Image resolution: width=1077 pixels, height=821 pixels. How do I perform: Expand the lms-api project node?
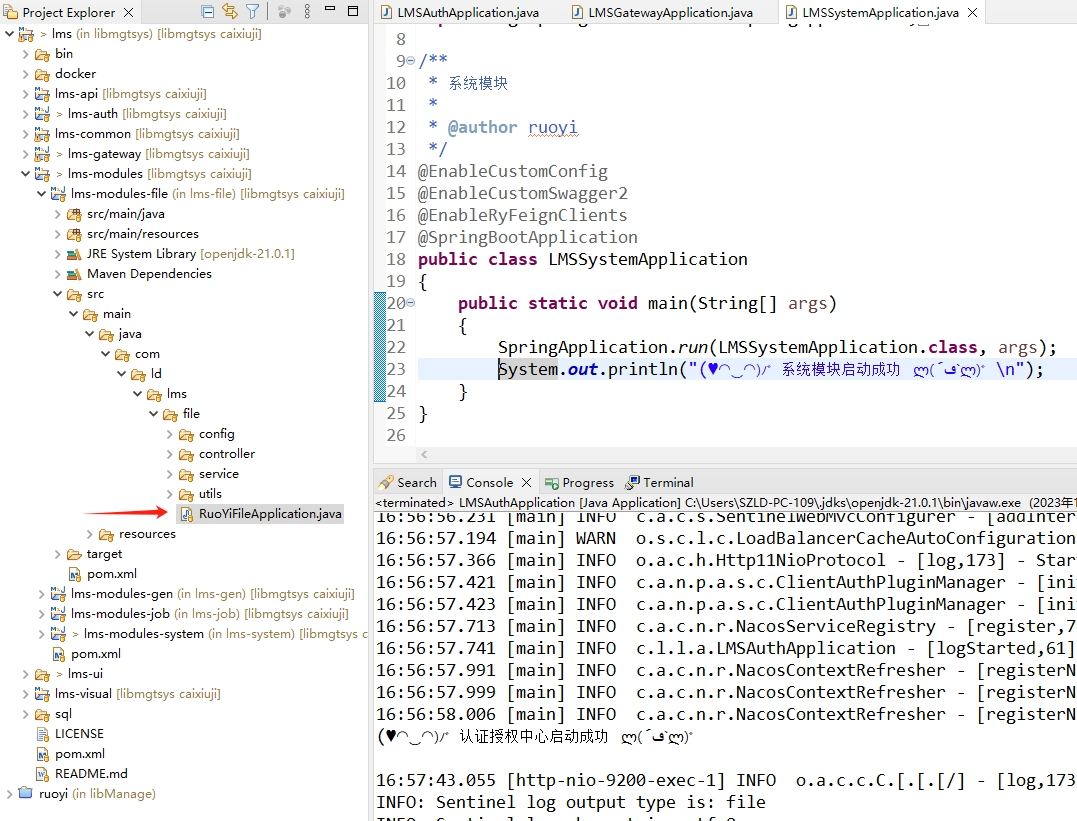[26, 94]
